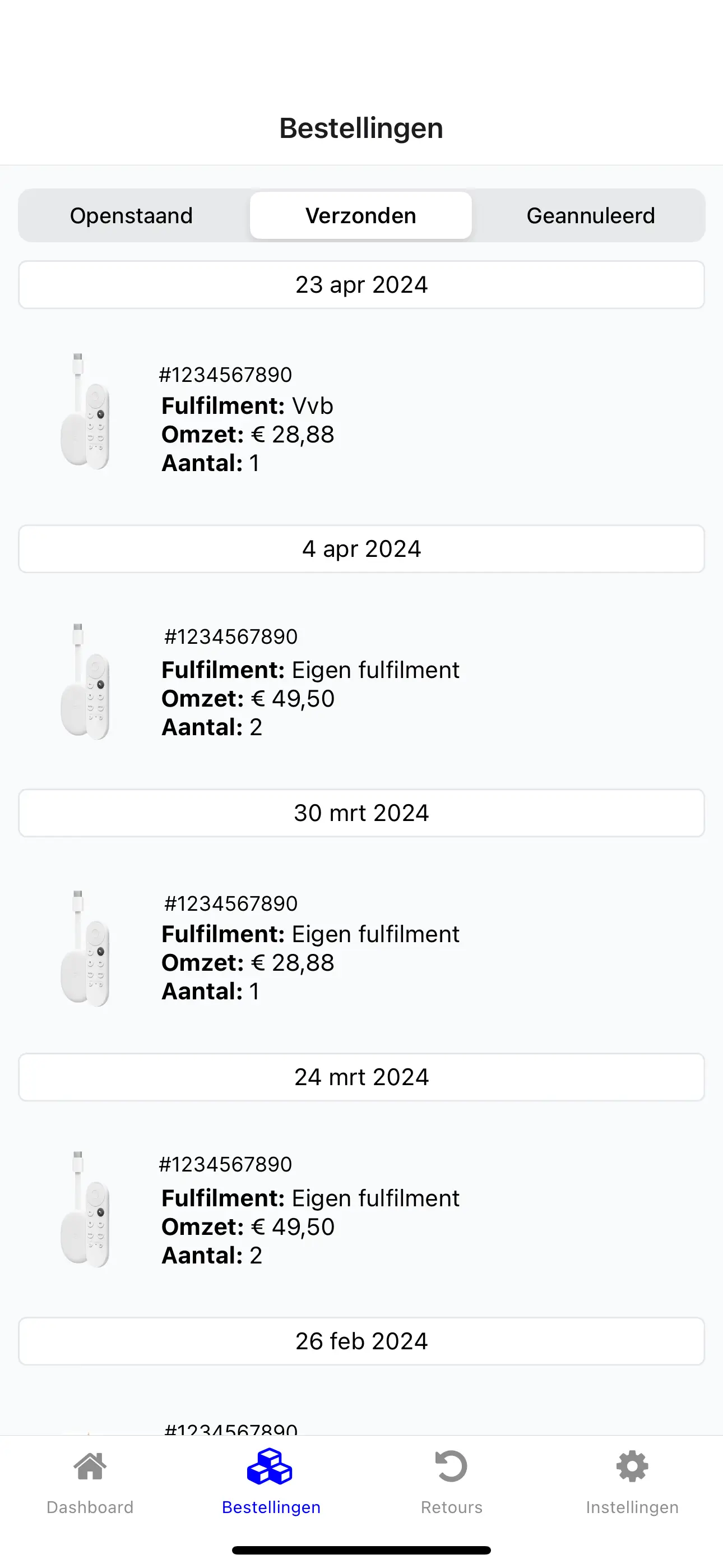Tap product thumbnail of 23 apr order
The image size is (723, 1568).
[85, 412]
